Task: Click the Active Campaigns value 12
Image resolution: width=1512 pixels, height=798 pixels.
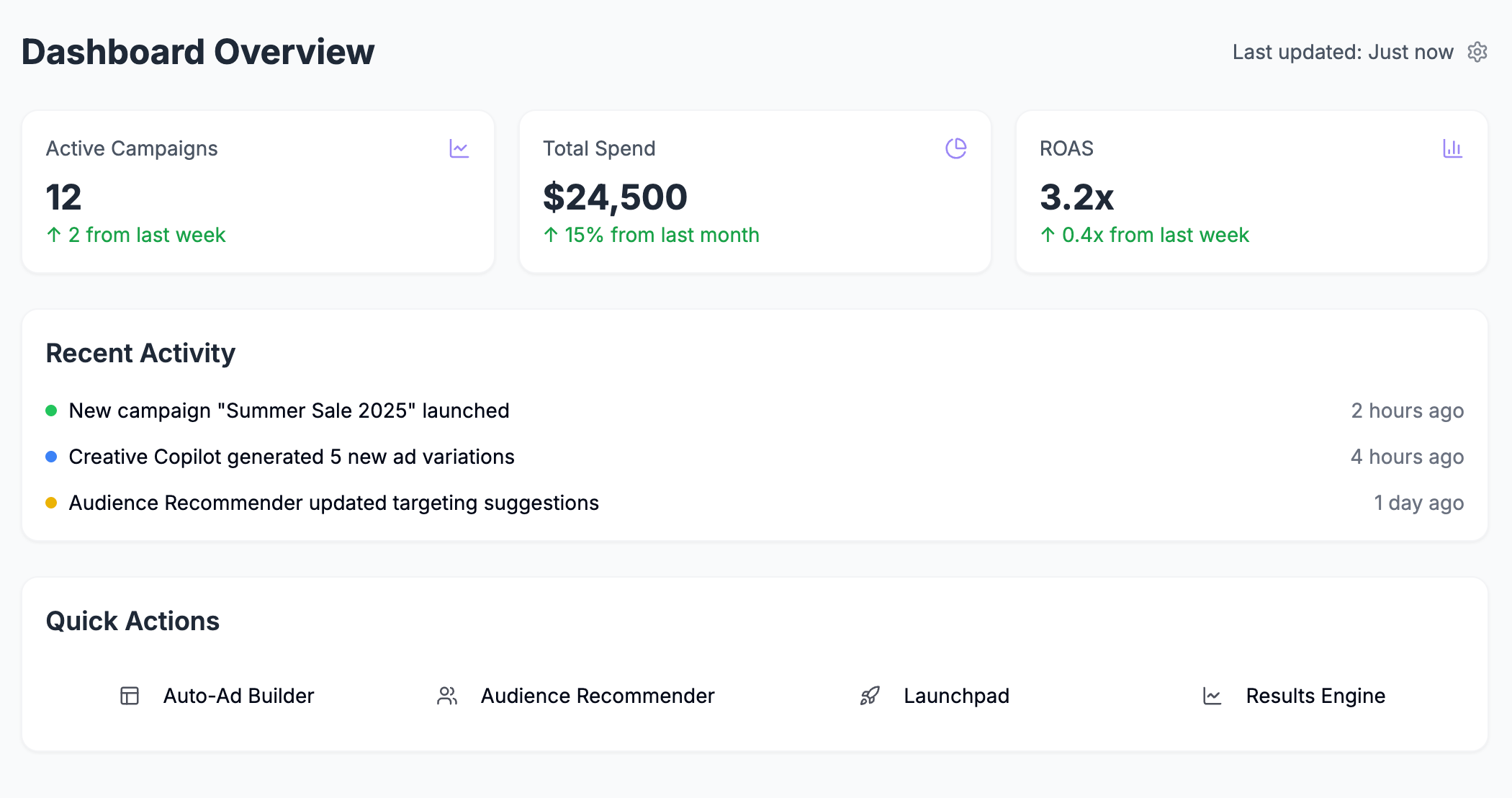Action: (x=63, y=197)
